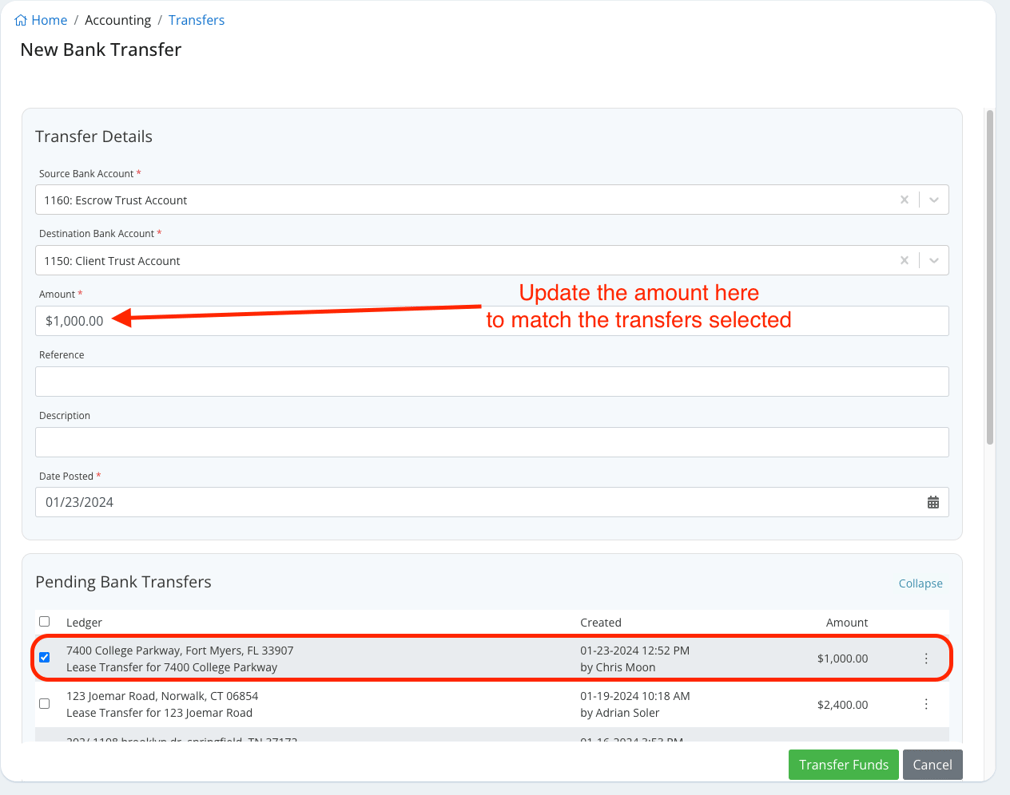Click the home icon in the breadcrumb
Viewport: 1010px width, 795px height.
tap(22, 20)
